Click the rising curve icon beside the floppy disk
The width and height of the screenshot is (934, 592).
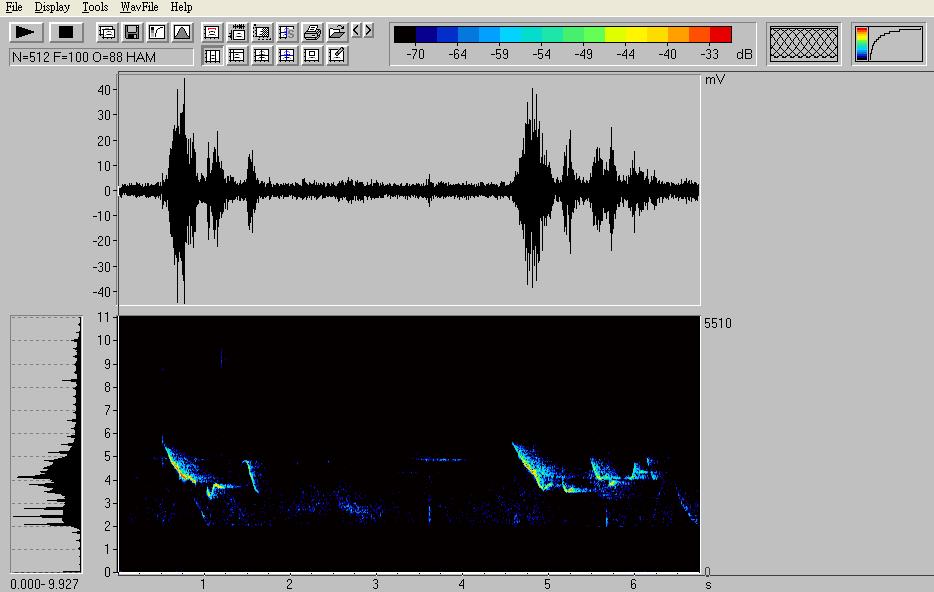point(156,33)
